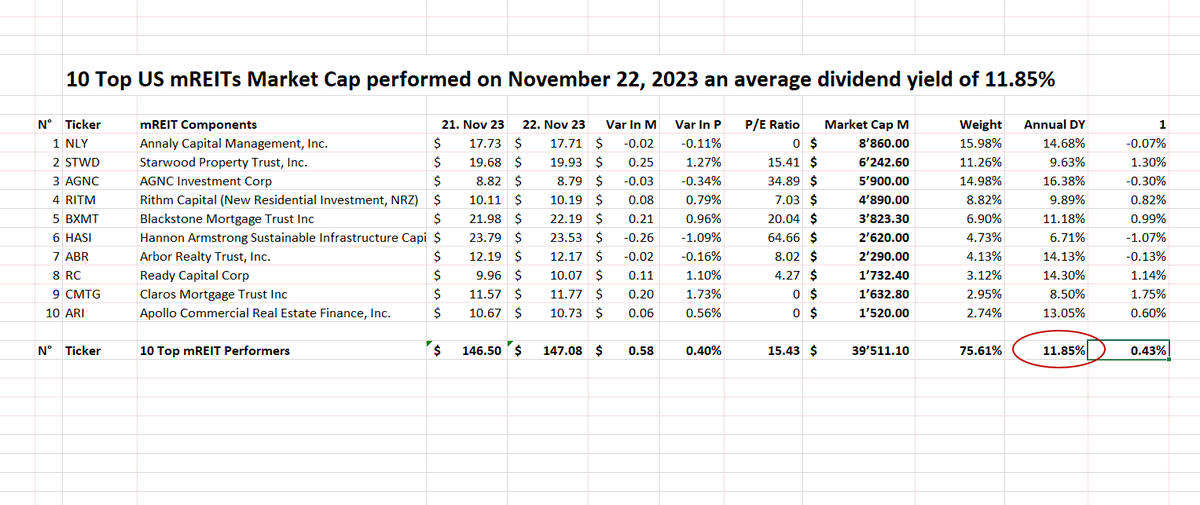Select the Var In P header cell

699,125
